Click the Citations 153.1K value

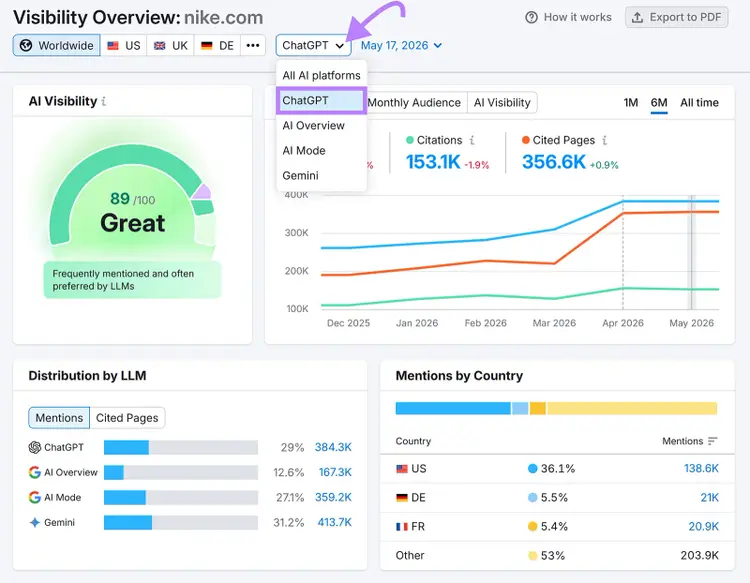[433, 162]
